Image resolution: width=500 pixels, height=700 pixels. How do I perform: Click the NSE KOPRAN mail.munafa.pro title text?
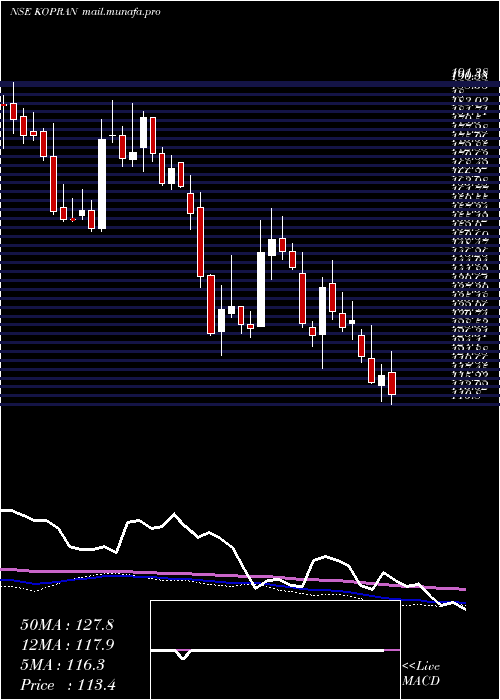(85, 12)
